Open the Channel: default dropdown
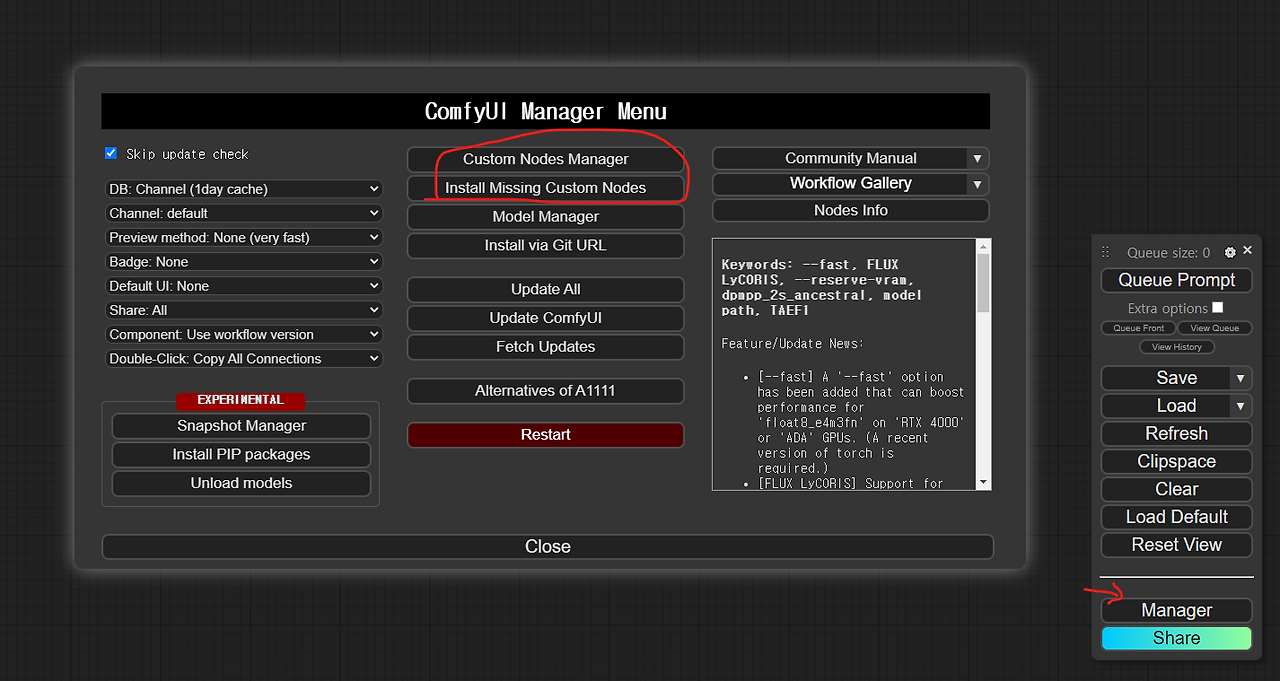1280x681 pixels. 244,213
